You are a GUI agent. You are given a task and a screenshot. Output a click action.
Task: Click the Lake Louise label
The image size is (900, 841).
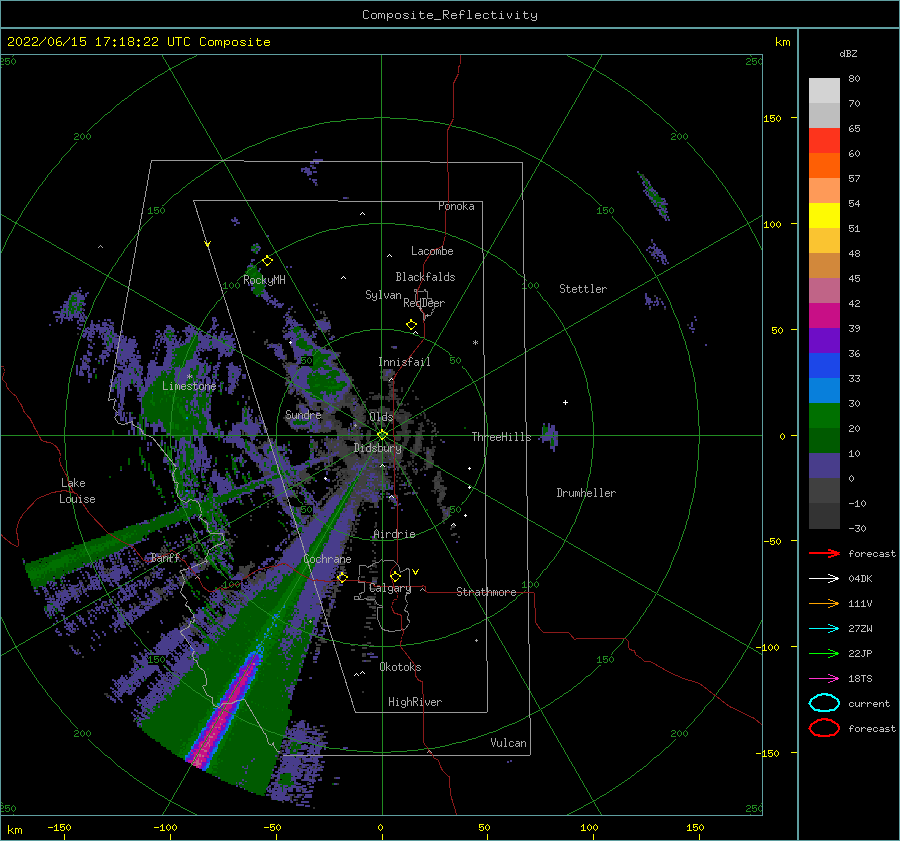(x=77, y=491)
